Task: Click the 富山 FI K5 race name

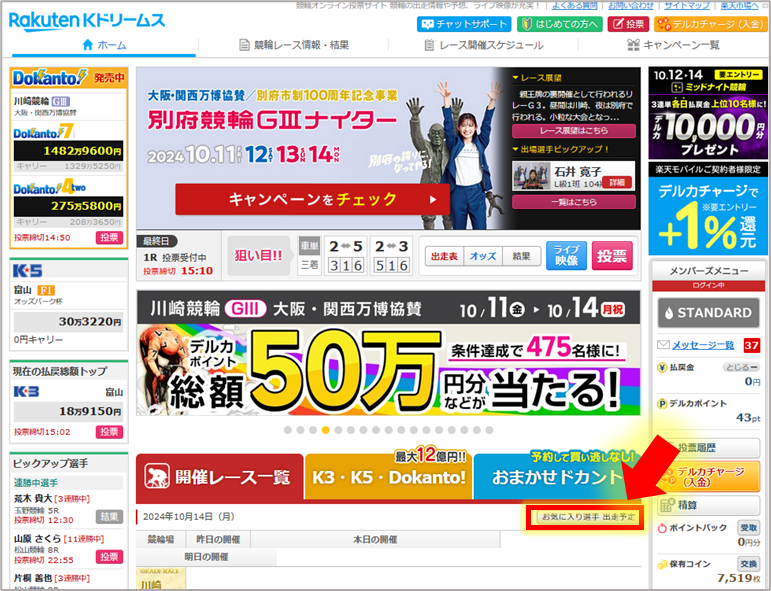Action: [x=34, y=290]
